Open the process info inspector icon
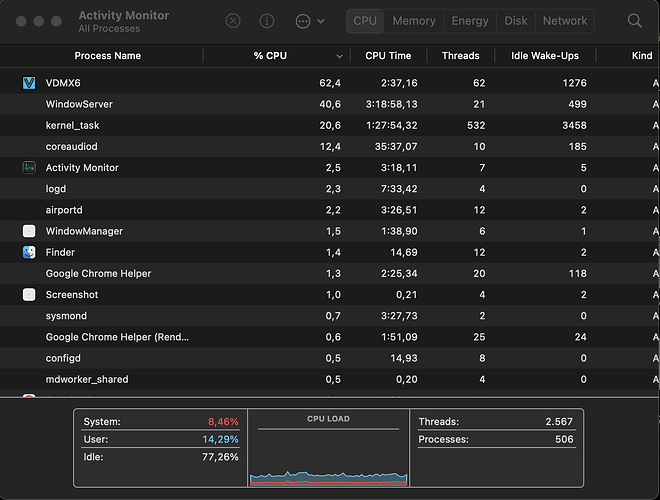660x500 pixels. click(x=267, y=21)
